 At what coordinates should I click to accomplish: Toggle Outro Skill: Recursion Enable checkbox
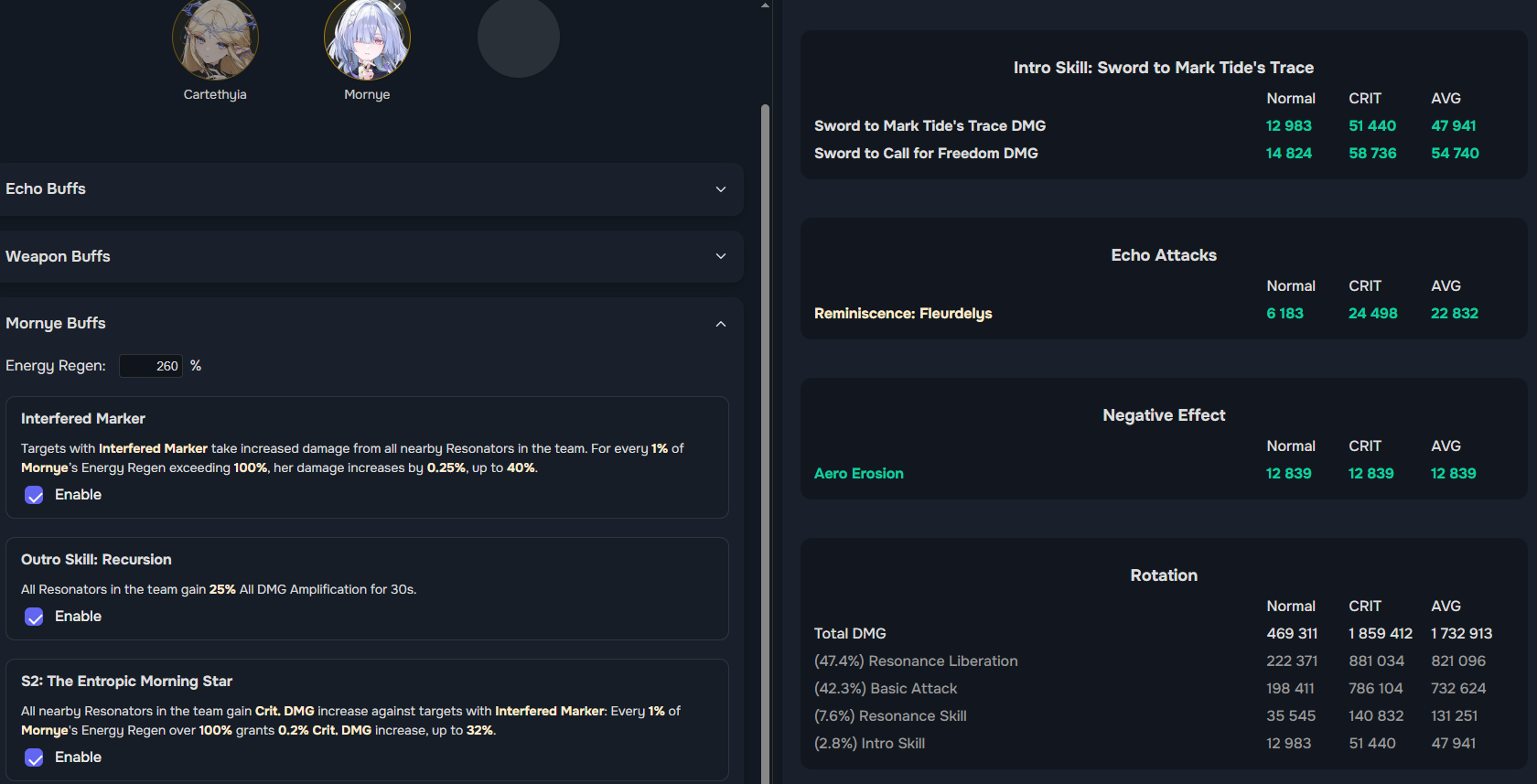click(34, 617)
